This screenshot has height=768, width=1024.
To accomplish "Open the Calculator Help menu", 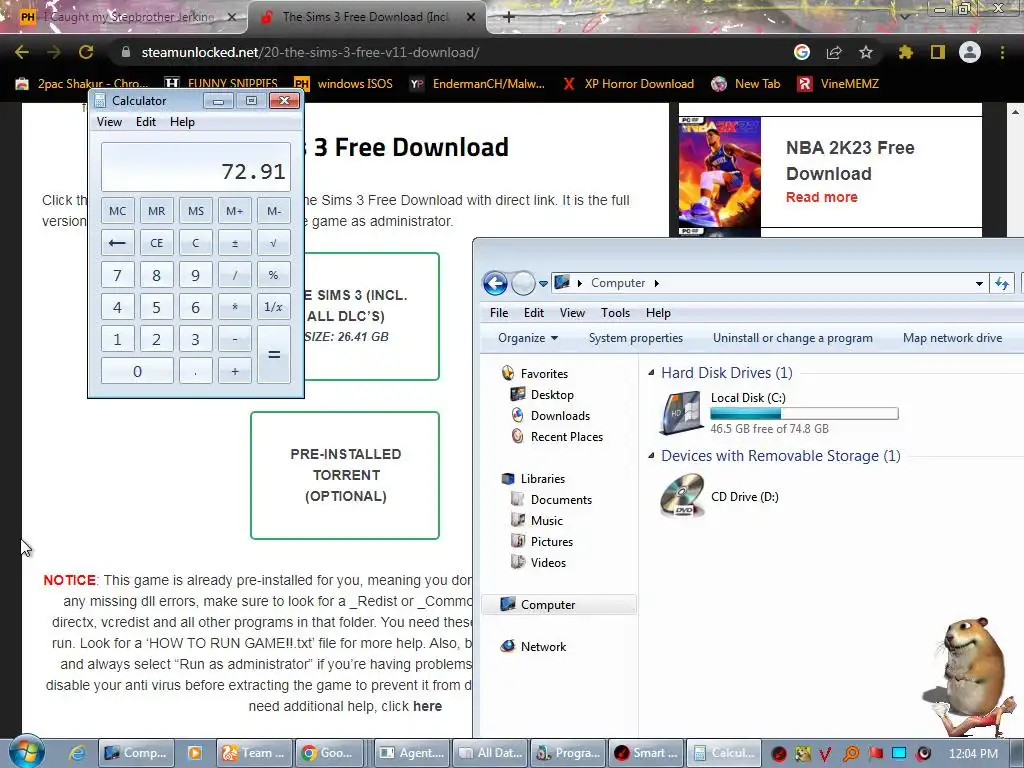I will click(182, 122).
